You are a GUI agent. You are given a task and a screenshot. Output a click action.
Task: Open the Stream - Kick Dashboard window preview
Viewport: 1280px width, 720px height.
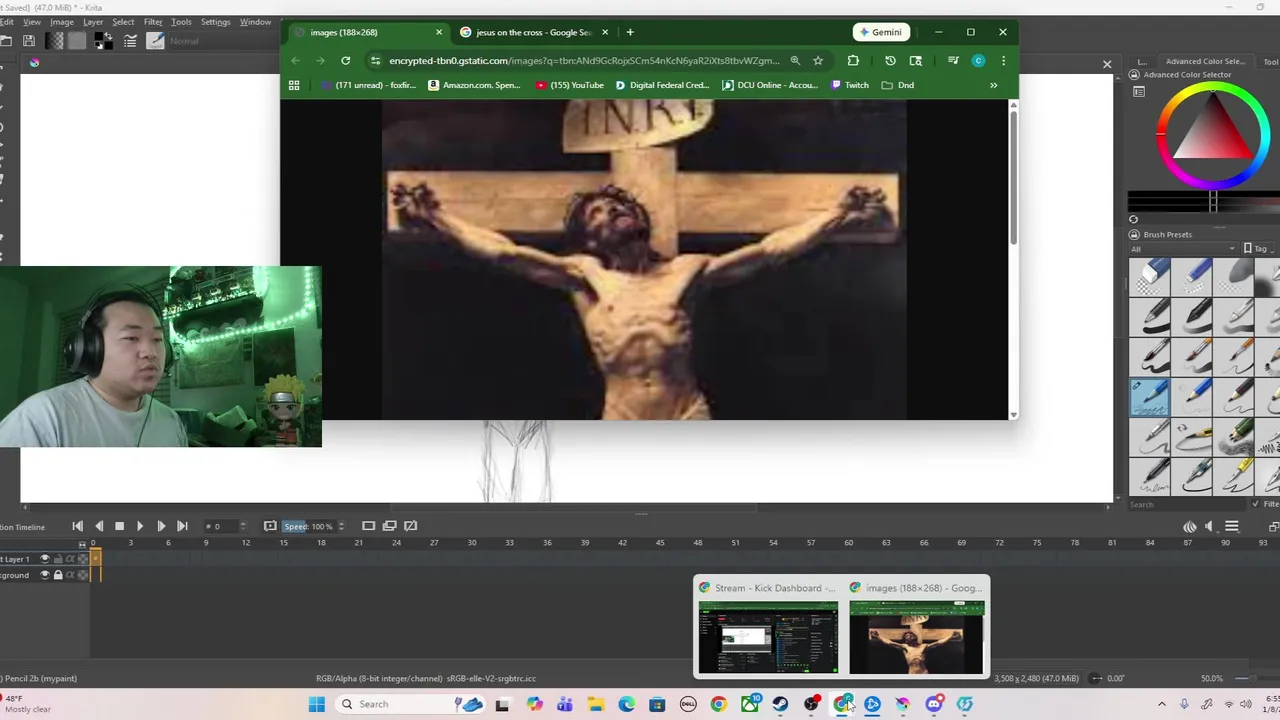[768, 627]
